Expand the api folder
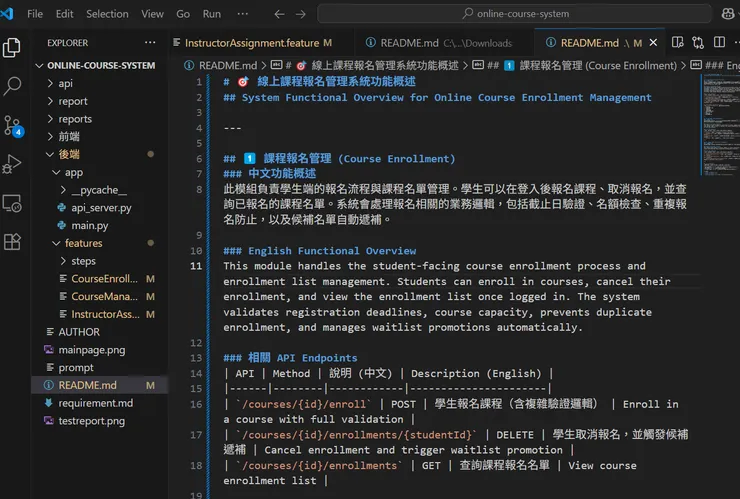 click(65, 84)
